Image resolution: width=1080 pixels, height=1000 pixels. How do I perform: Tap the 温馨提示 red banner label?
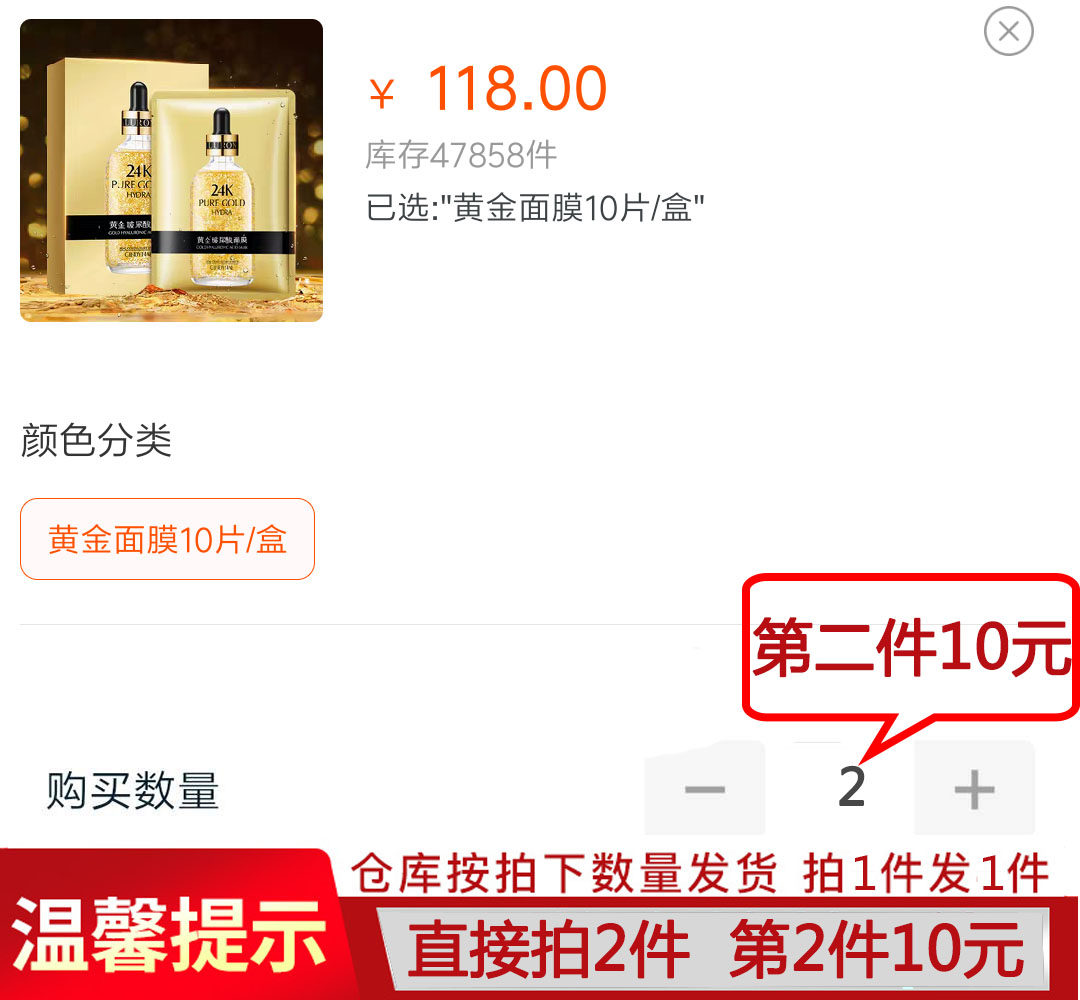point(168,934)
